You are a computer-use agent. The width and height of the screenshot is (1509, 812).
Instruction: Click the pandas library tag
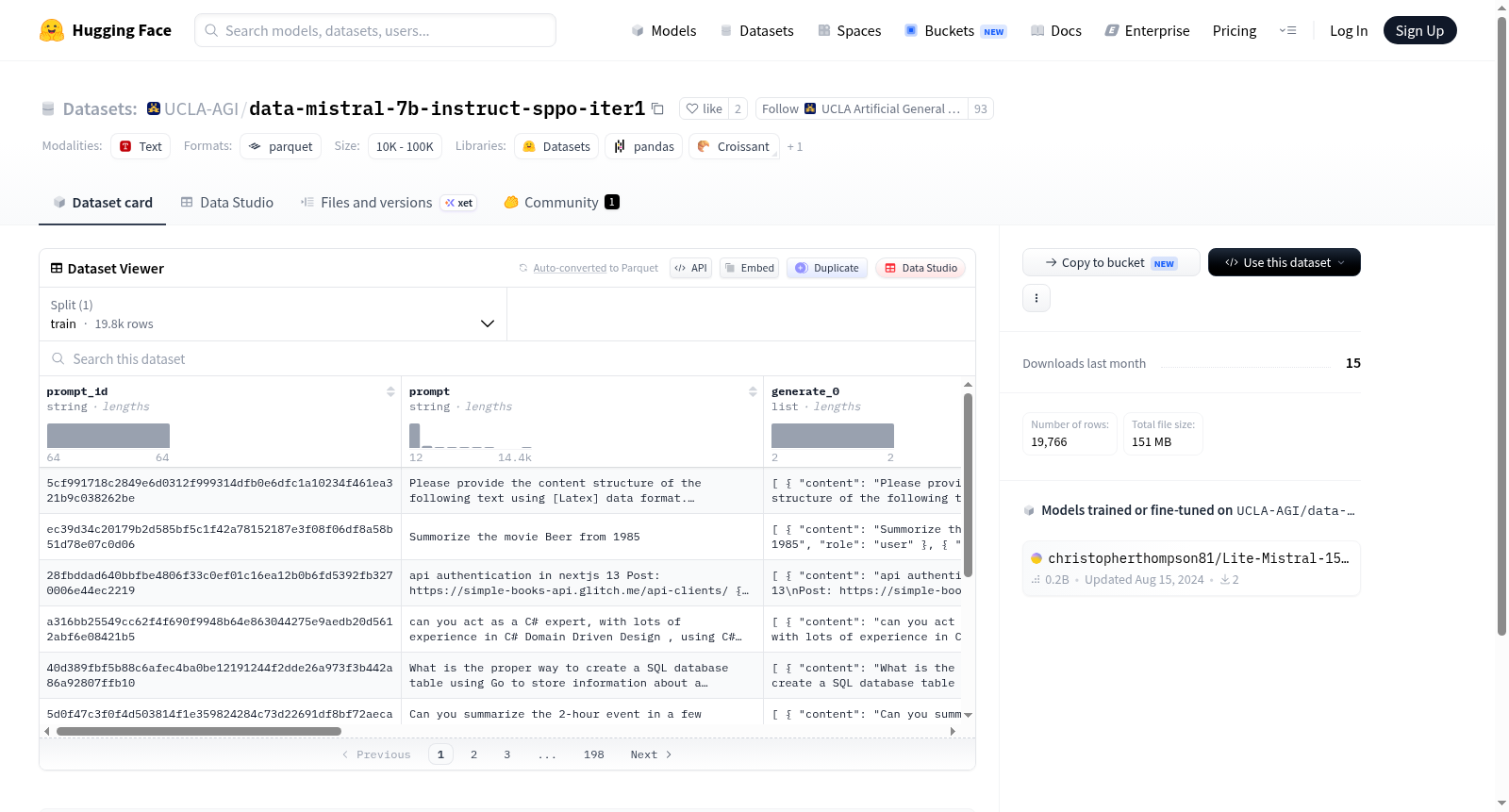click(644, 146)
